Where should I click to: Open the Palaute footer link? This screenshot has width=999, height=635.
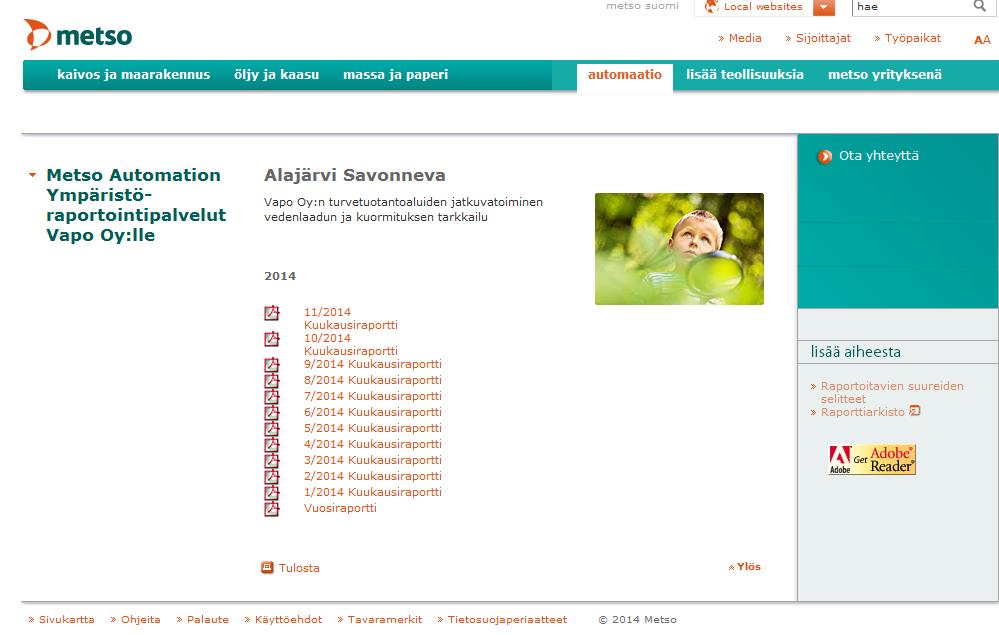[208, 619]
